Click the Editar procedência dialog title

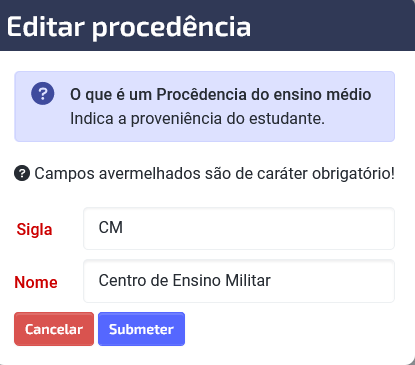click(129, 27)
